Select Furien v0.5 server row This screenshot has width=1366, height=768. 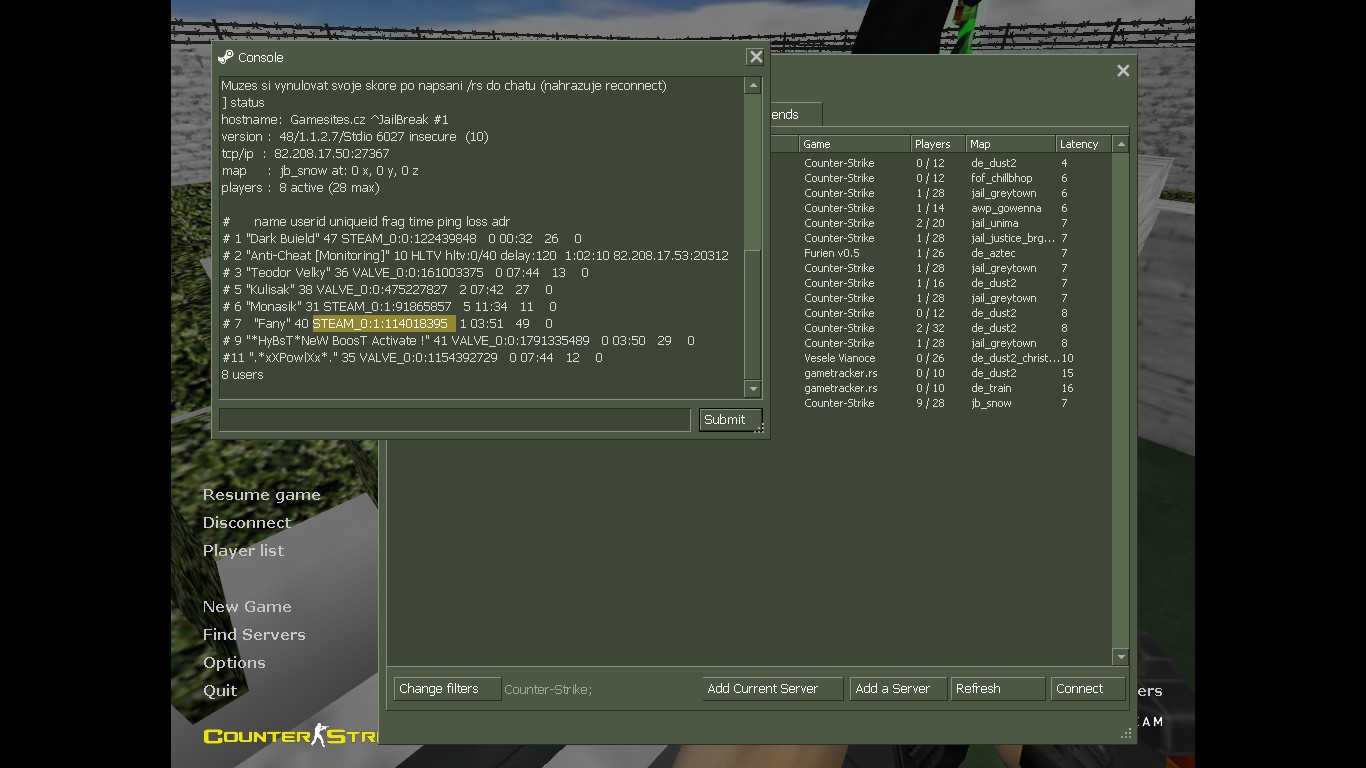point(940,253)
